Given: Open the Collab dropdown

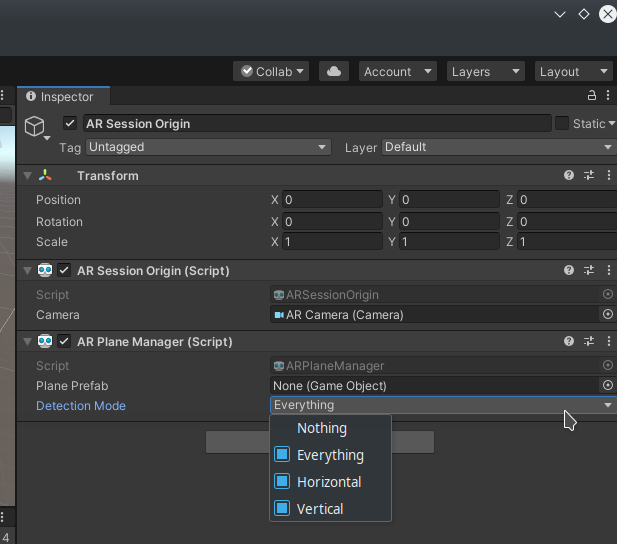Looking at the screenshot, I should 271,71.
